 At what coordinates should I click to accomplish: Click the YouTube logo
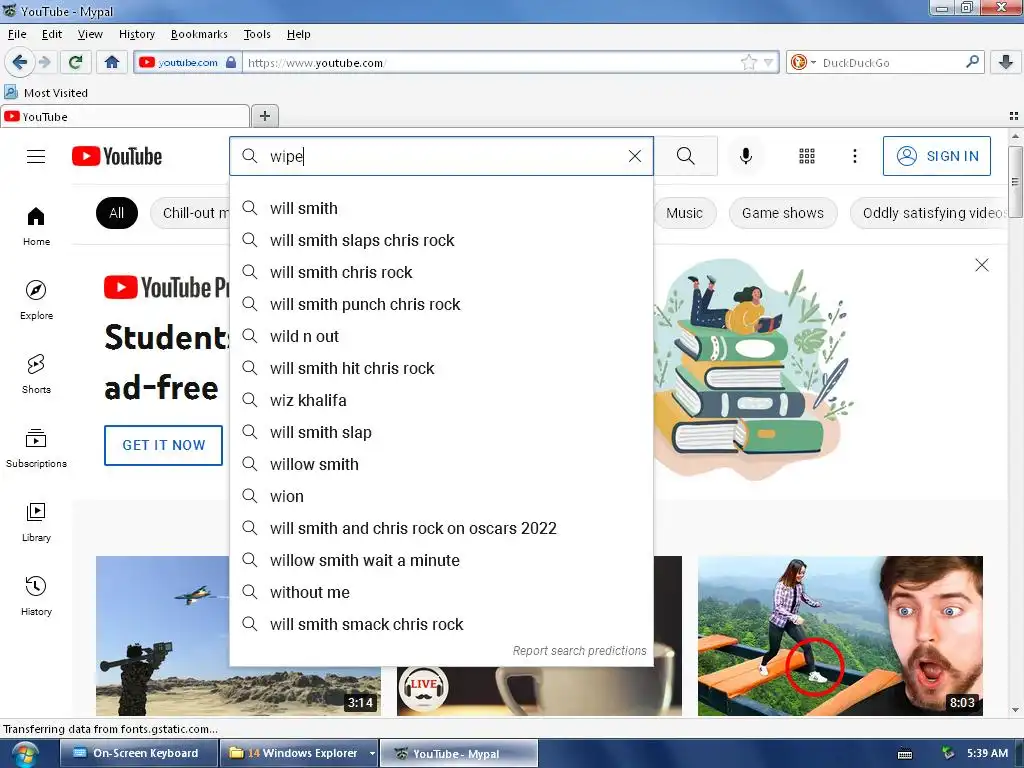click(117, 156)
